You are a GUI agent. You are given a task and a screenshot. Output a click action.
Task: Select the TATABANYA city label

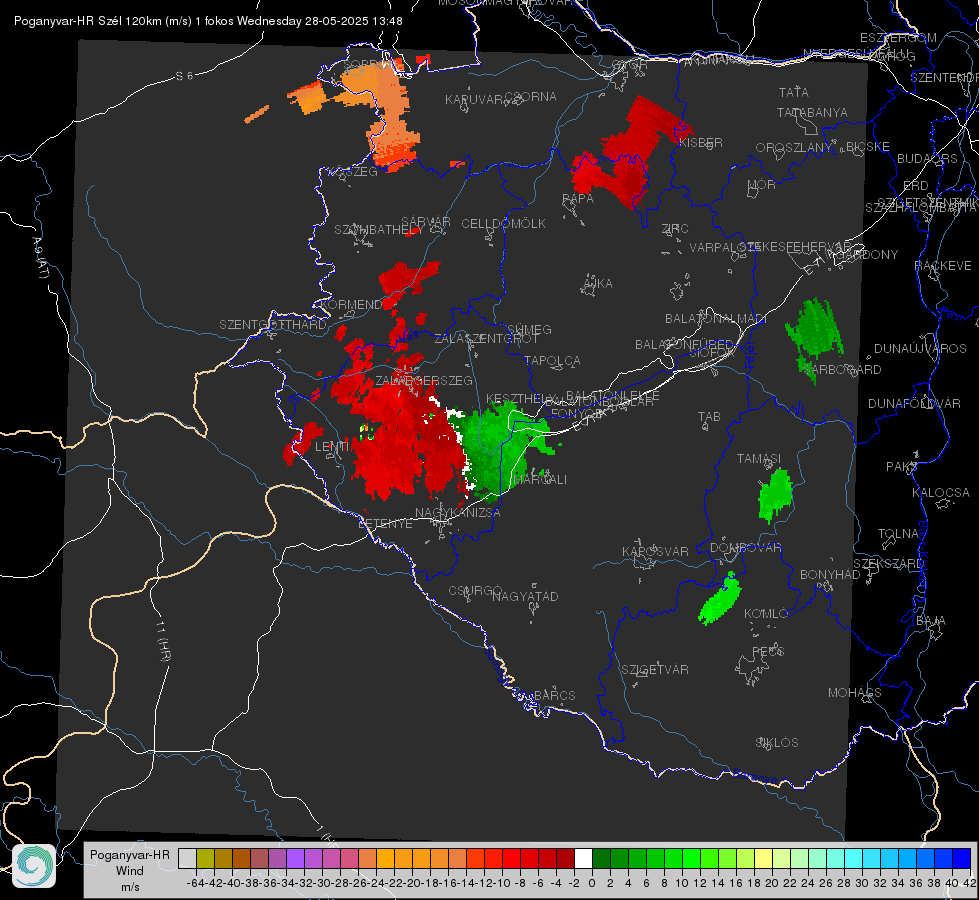click(812, 112)
